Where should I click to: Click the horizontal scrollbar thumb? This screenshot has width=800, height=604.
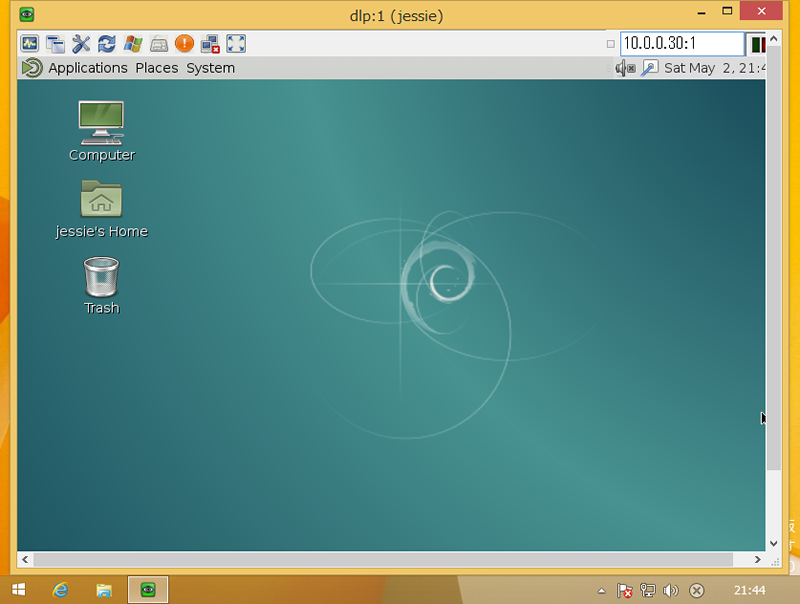pyautogui.click(x=383, y=560)
